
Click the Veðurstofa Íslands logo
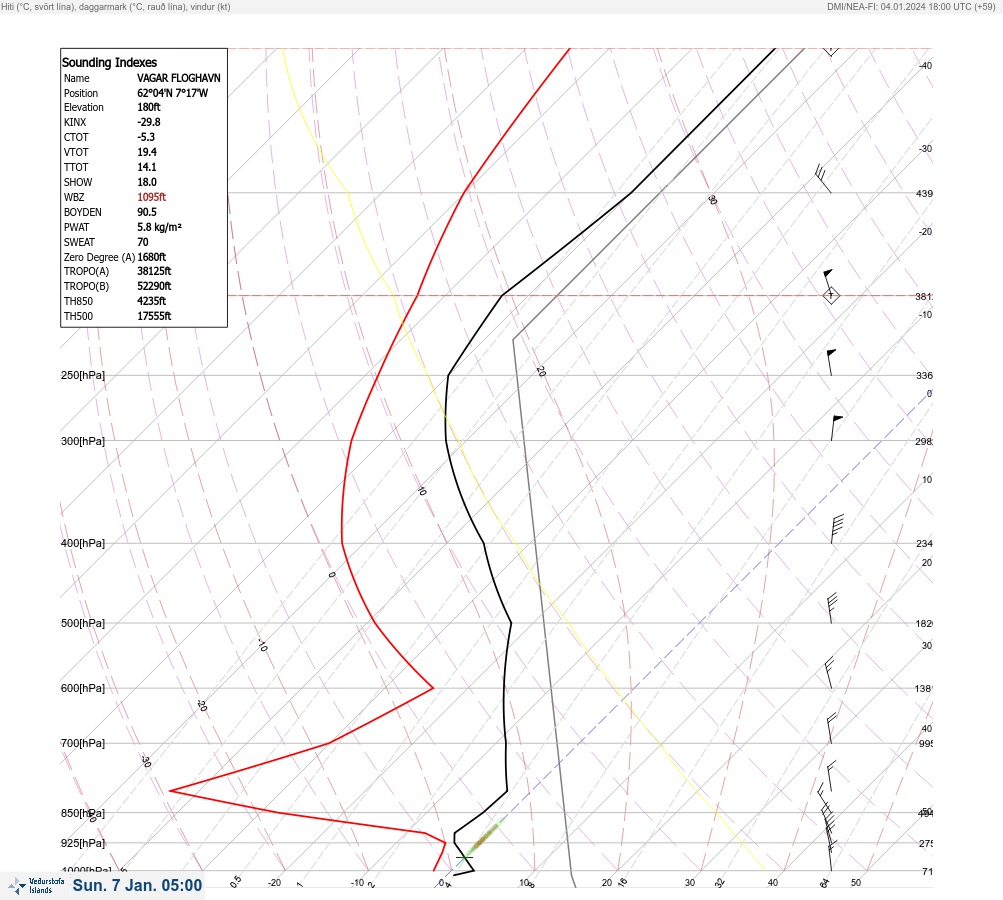[x=36, y=886]
